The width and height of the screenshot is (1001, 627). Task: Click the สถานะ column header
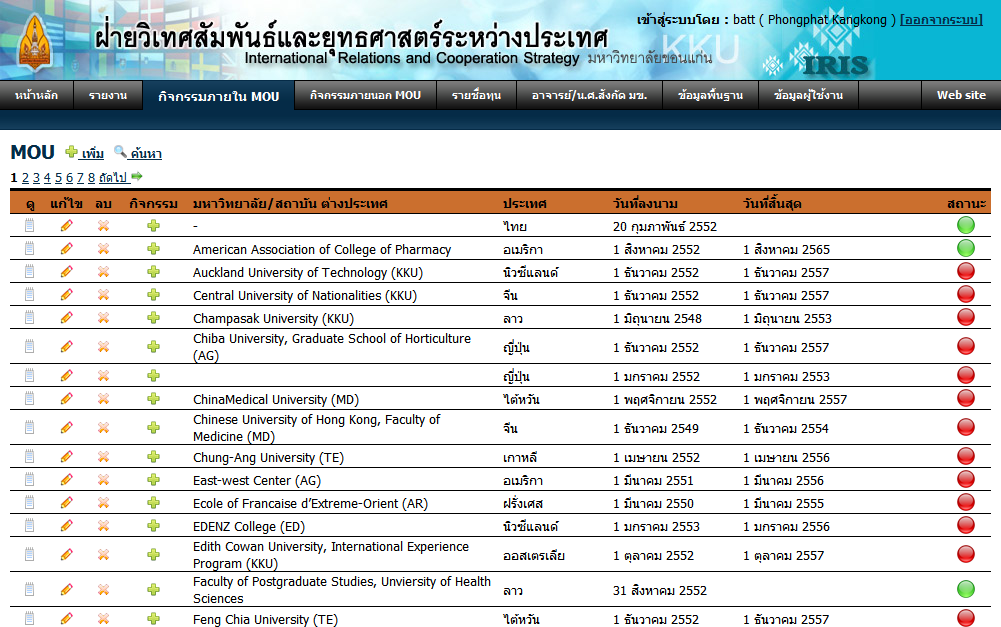click(x=967, y=204)
